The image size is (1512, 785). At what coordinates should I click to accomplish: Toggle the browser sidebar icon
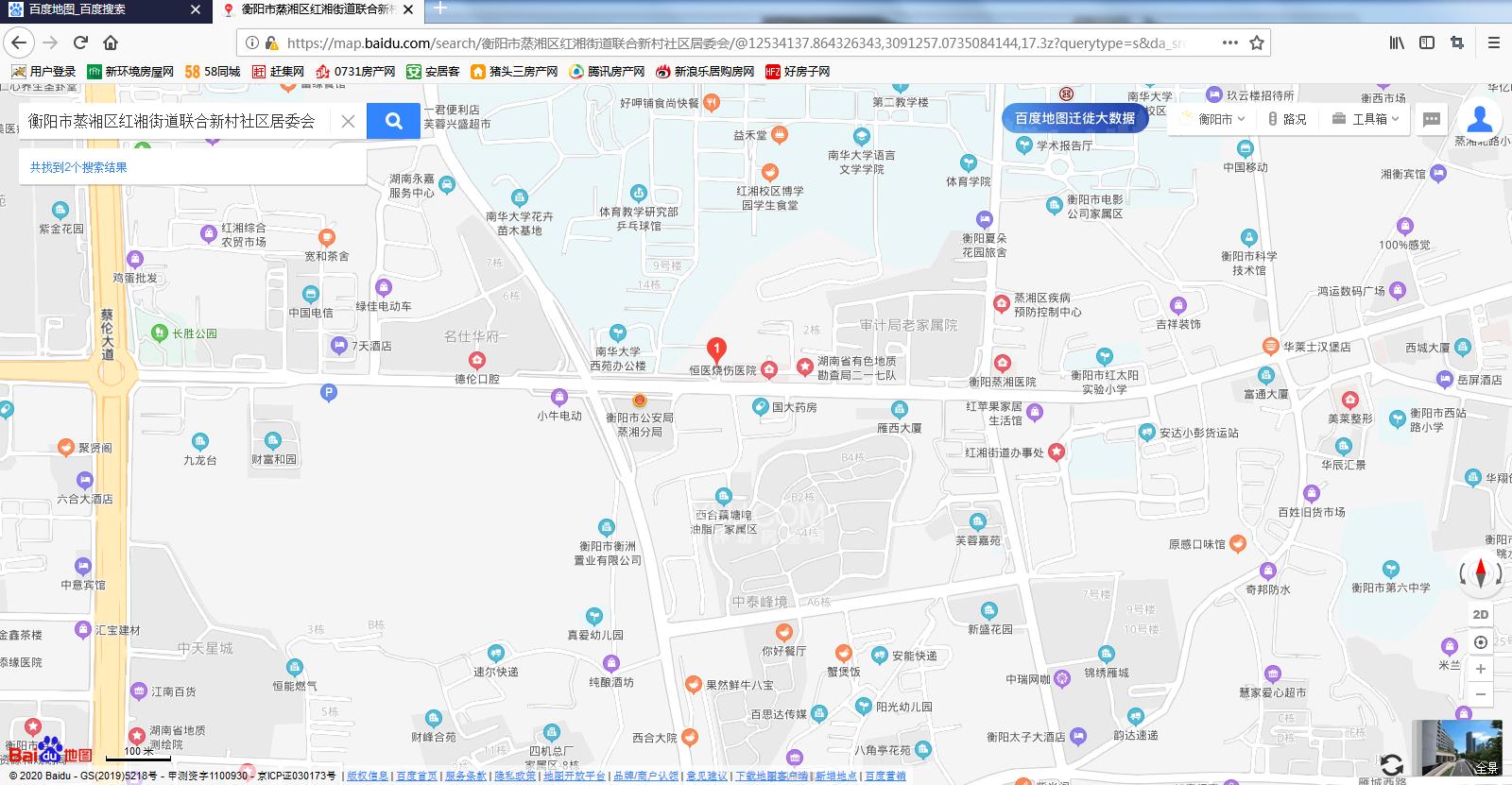coord(1427,43)
